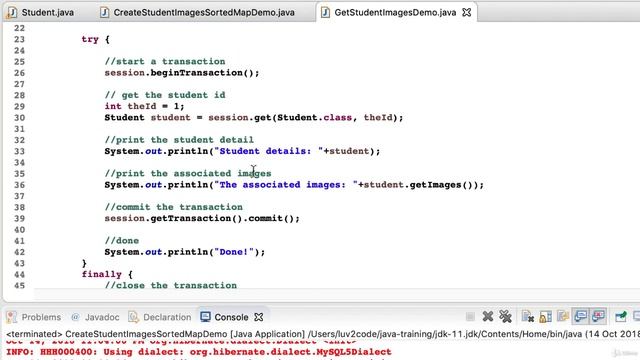640x360 pixels.
Task: Click the terminated launch description in Console
Action: [322, 334]
